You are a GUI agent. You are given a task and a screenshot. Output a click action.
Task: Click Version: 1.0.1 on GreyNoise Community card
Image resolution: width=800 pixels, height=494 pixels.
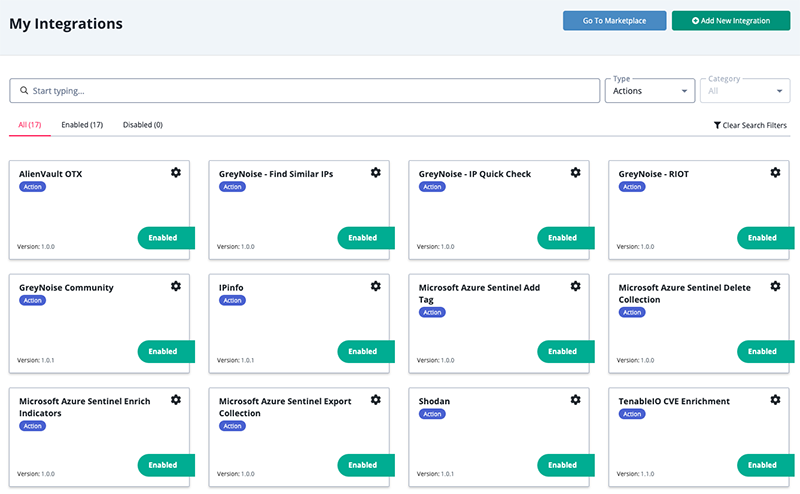(36, 360)
